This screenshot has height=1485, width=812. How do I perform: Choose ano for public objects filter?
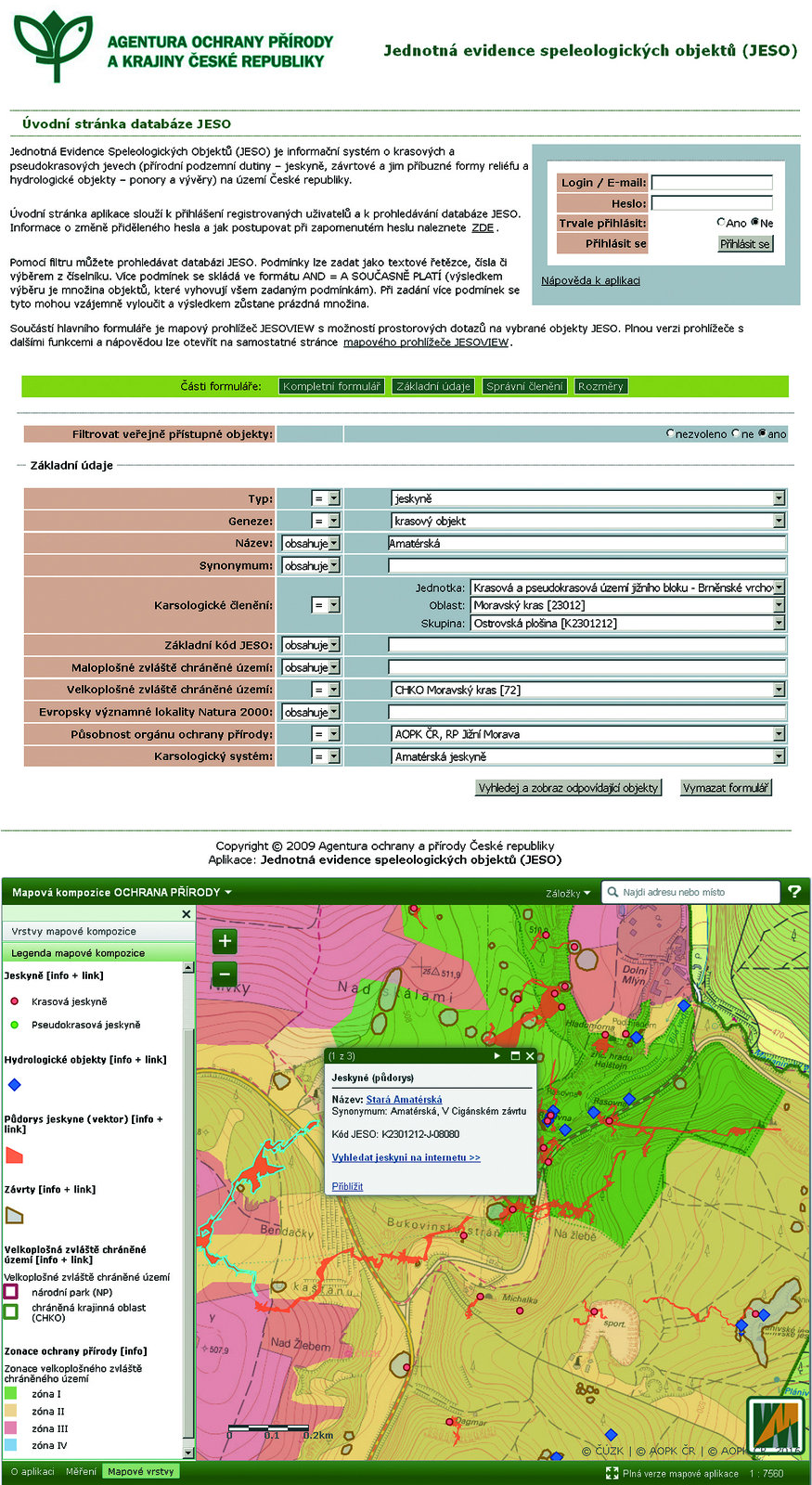pyautogui.click(x=762, y=433)
